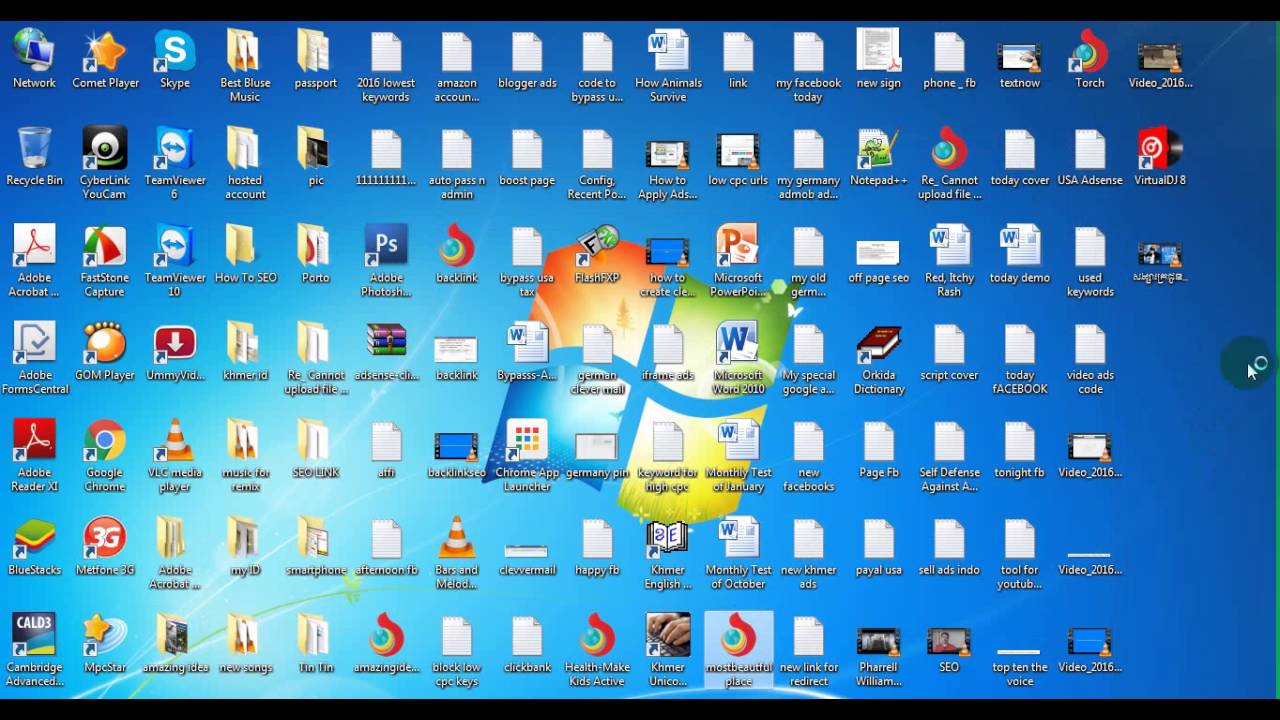
Task: Open the Skype shortcut
Action: tap(175, 60)
